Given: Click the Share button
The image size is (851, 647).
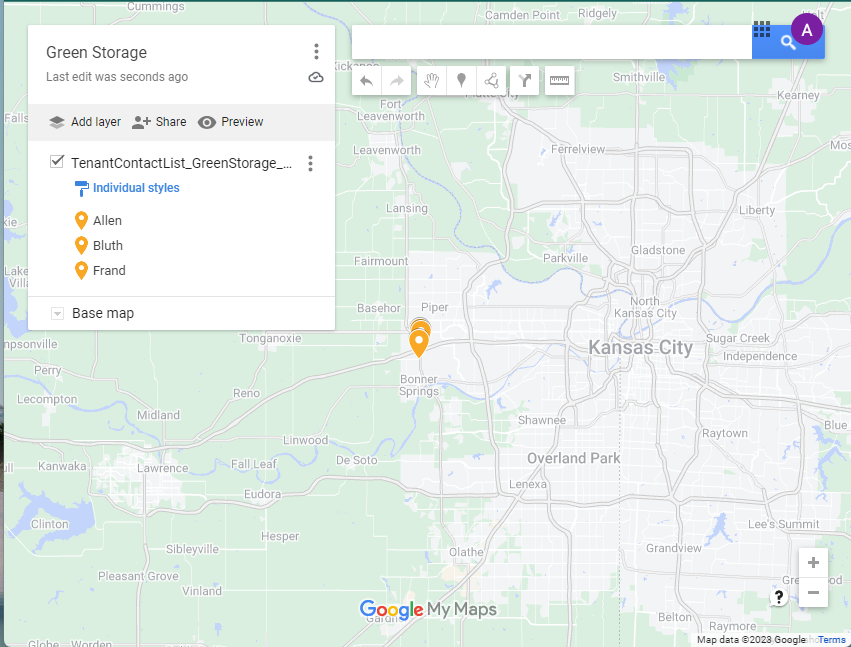Looking at the screenshot, I should click(x=159, y=122).
